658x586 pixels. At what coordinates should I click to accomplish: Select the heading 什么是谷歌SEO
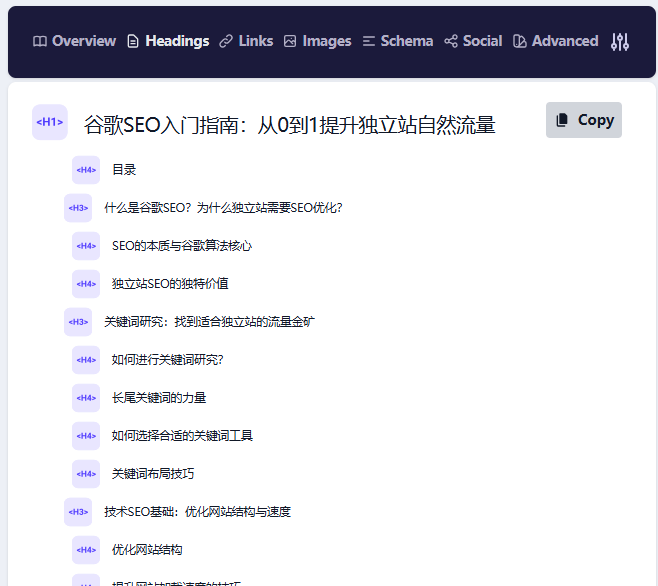tap(223, 208)
